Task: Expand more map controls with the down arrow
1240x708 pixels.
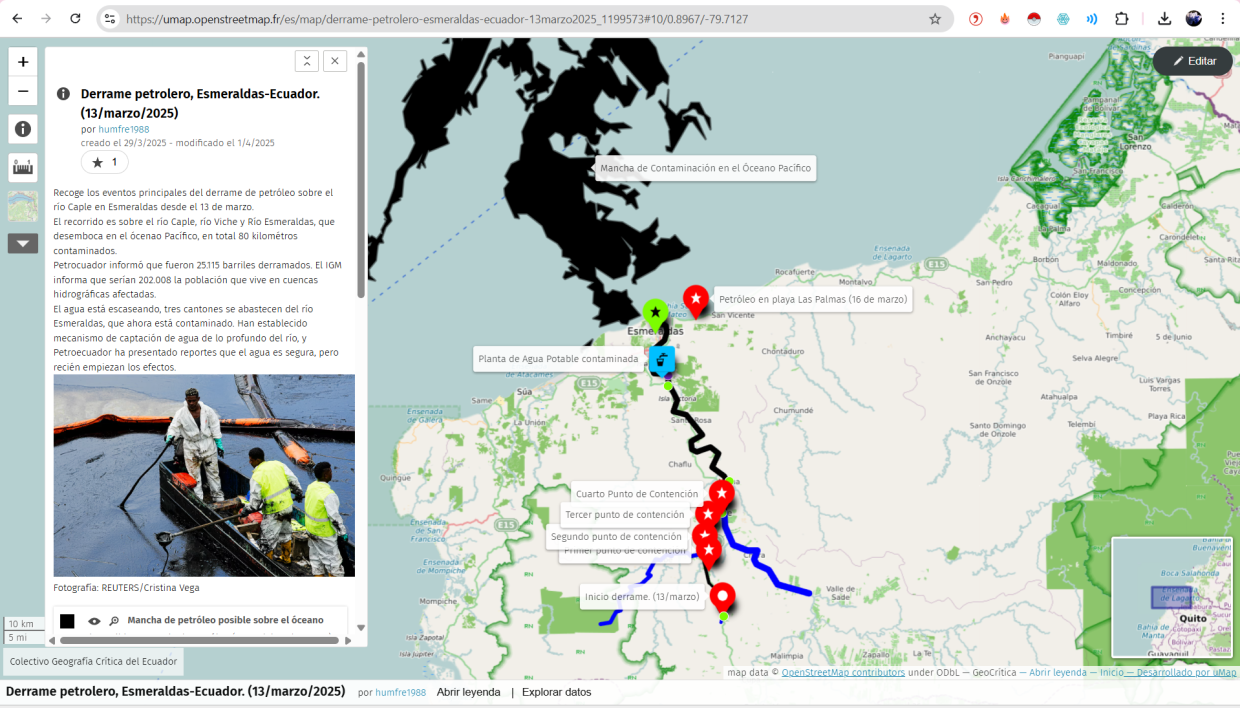Action: point(23,243)
